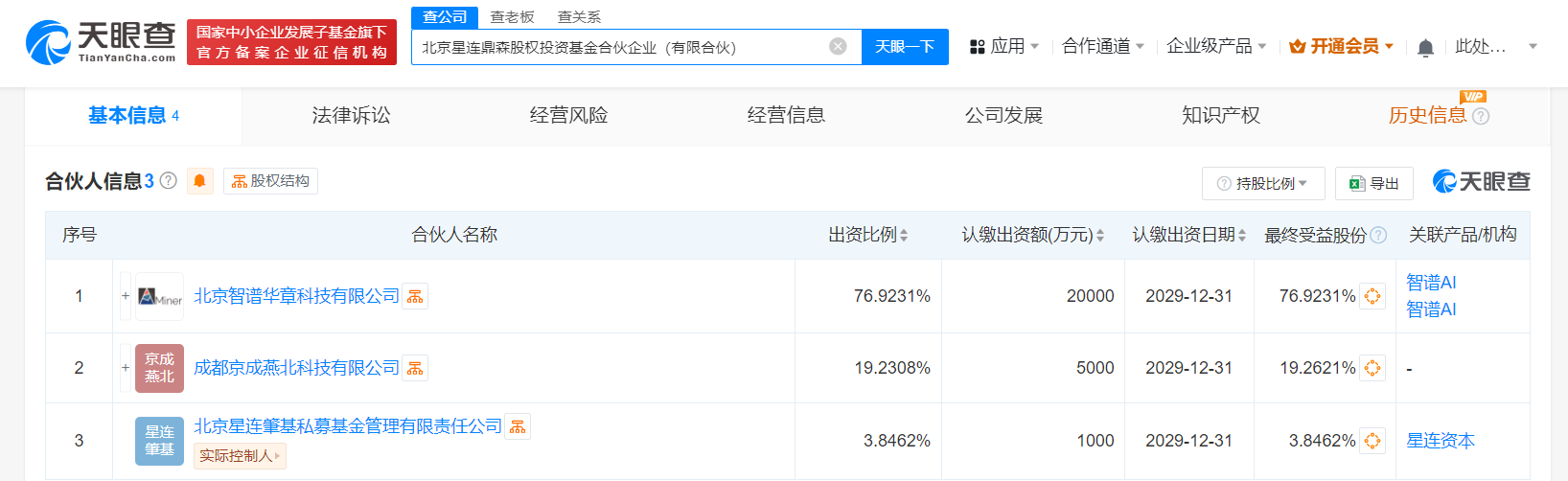The width and height of the screenshot is (1568, 481).
Task: Open the user account dropdown 此处…
Action: coord(1495,46)
